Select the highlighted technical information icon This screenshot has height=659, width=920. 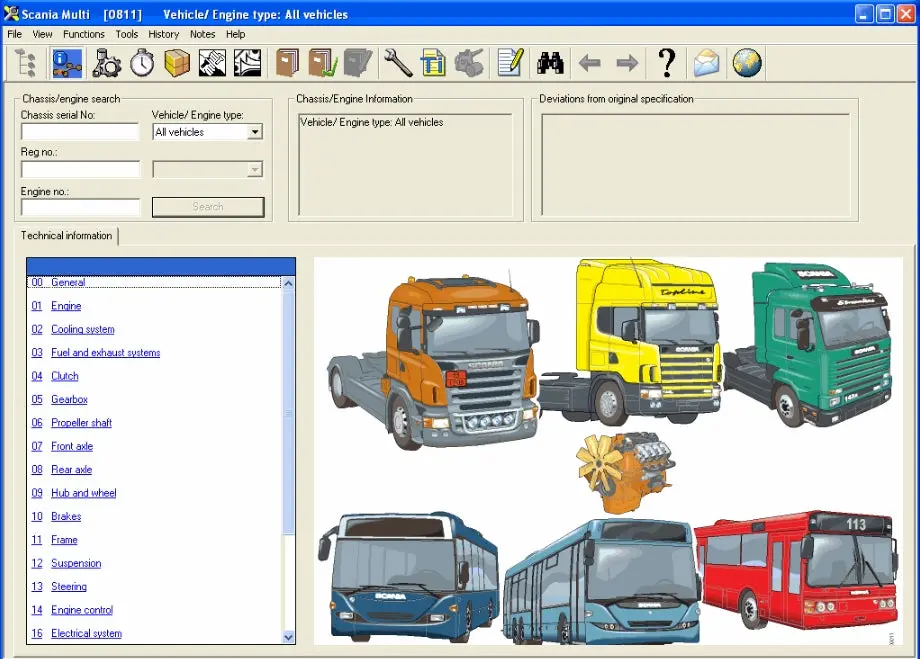(67, 63)
